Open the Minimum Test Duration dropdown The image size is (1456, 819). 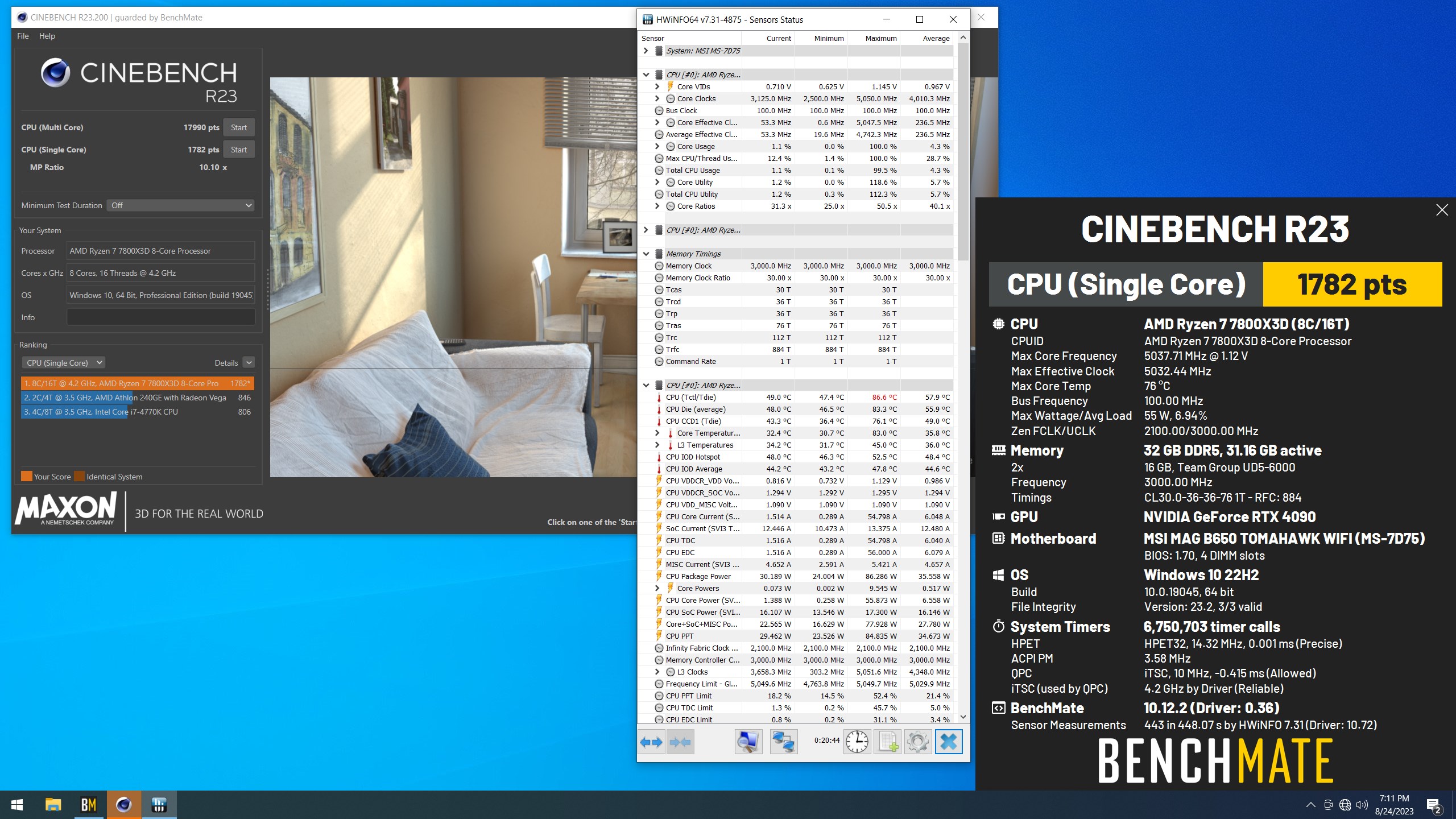click(180, 205)
